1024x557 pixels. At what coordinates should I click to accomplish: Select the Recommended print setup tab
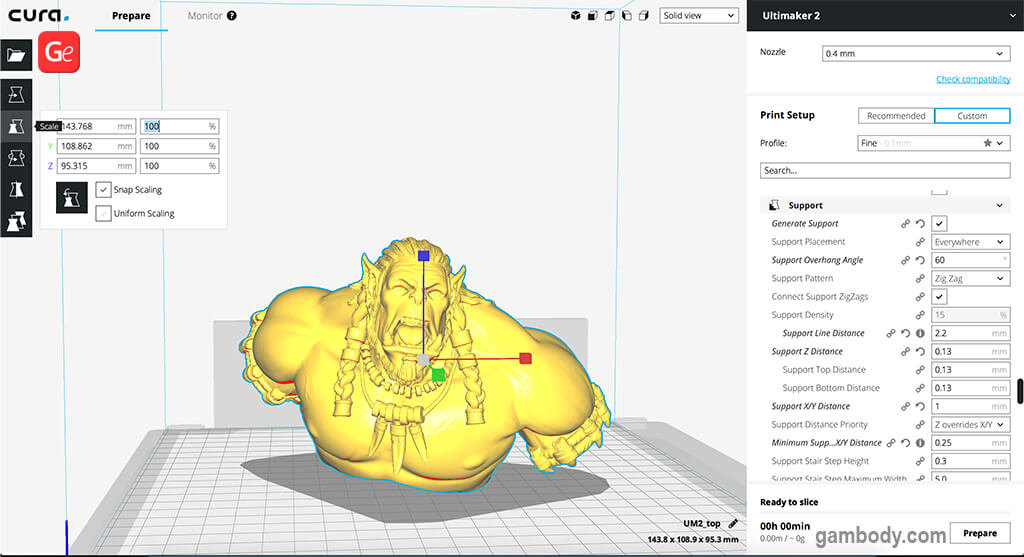(x=896, y=116)
